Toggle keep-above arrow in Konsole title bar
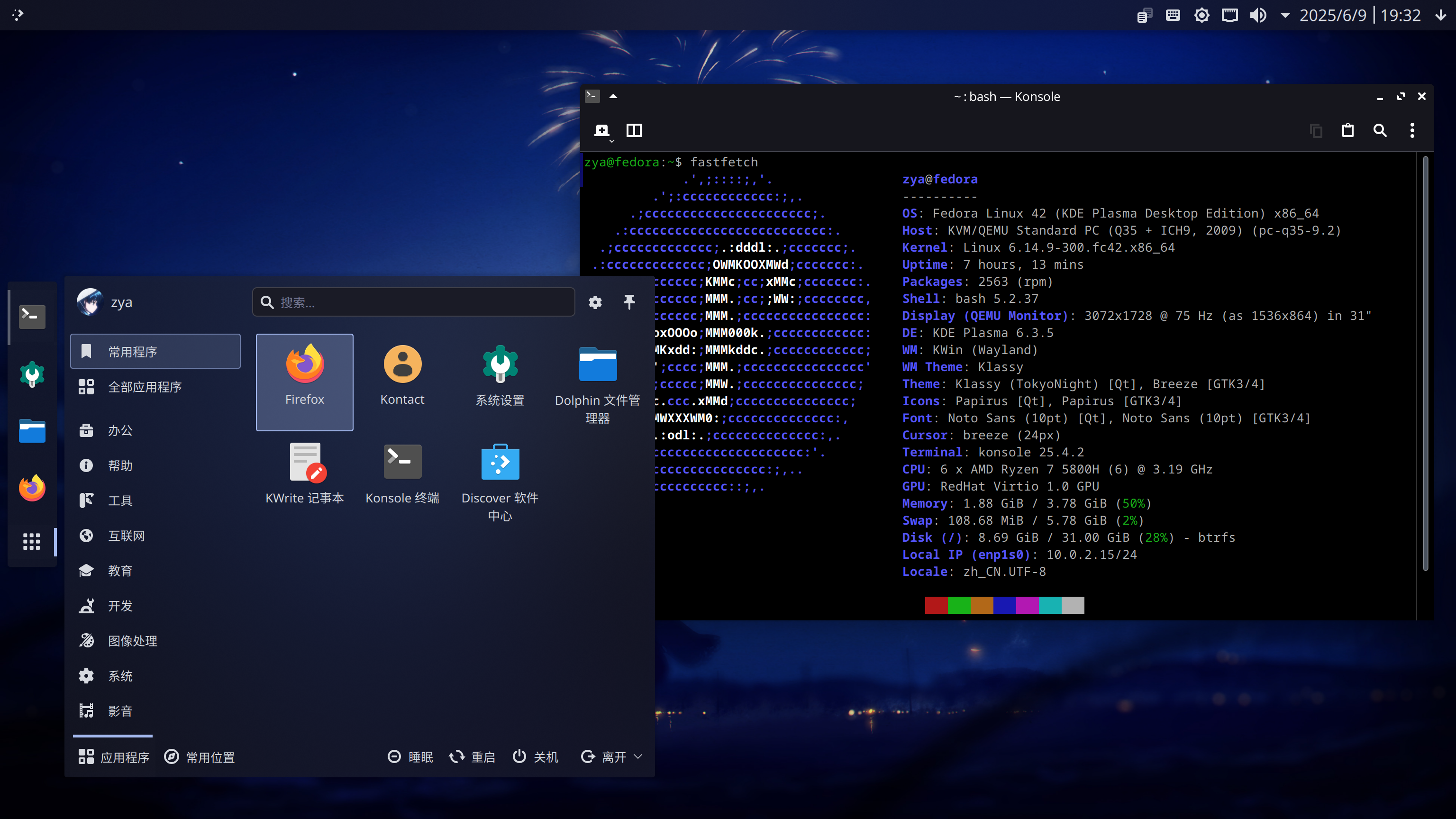1456x819 pixels. coord(613,96)
